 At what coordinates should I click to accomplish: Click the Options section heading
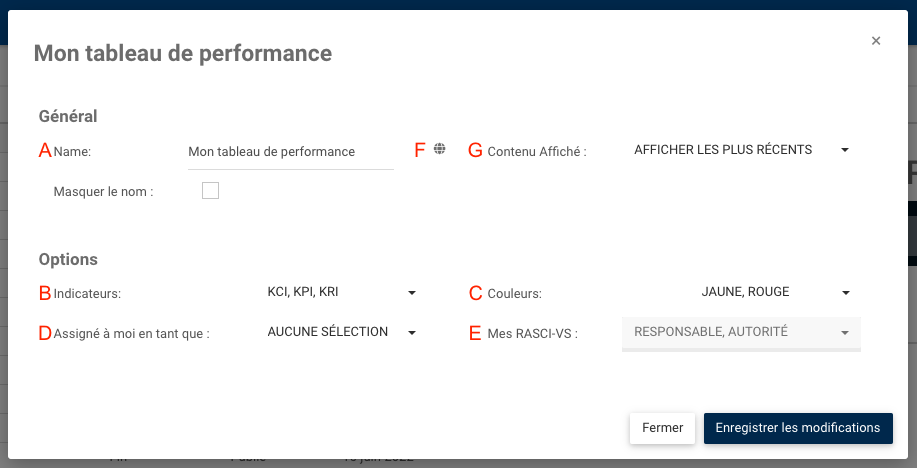[68, 259]
